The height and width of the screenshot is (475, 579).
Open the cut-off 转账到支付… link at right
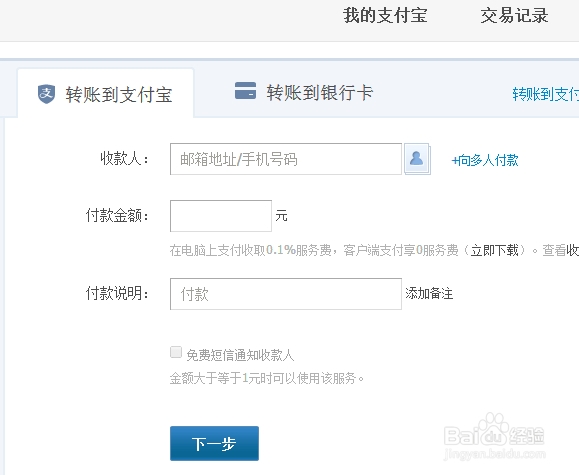[545, 95]
